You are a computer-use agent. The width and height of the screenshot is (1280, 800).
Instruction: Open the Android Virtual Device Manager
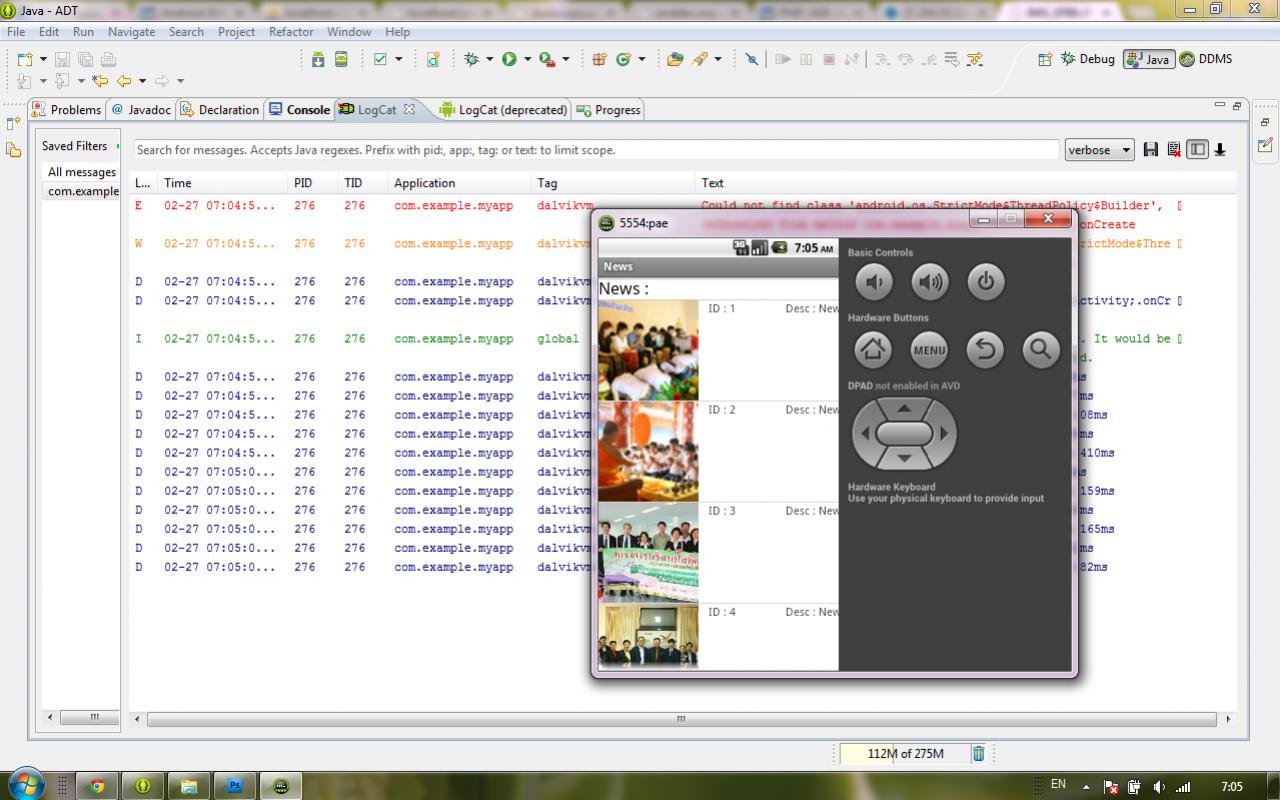(x=341, y=60)
